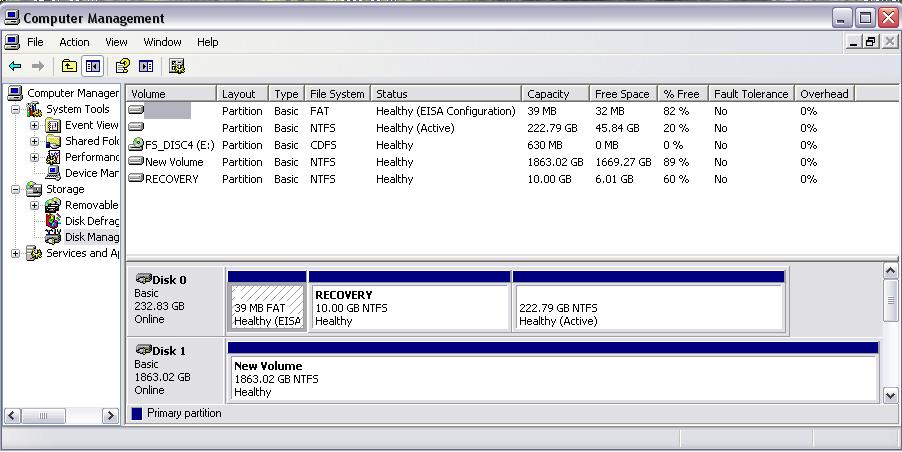Click the Primary partition legend color swatch
902x452 pixels.
pyautogui.click(x=136, y=413)
